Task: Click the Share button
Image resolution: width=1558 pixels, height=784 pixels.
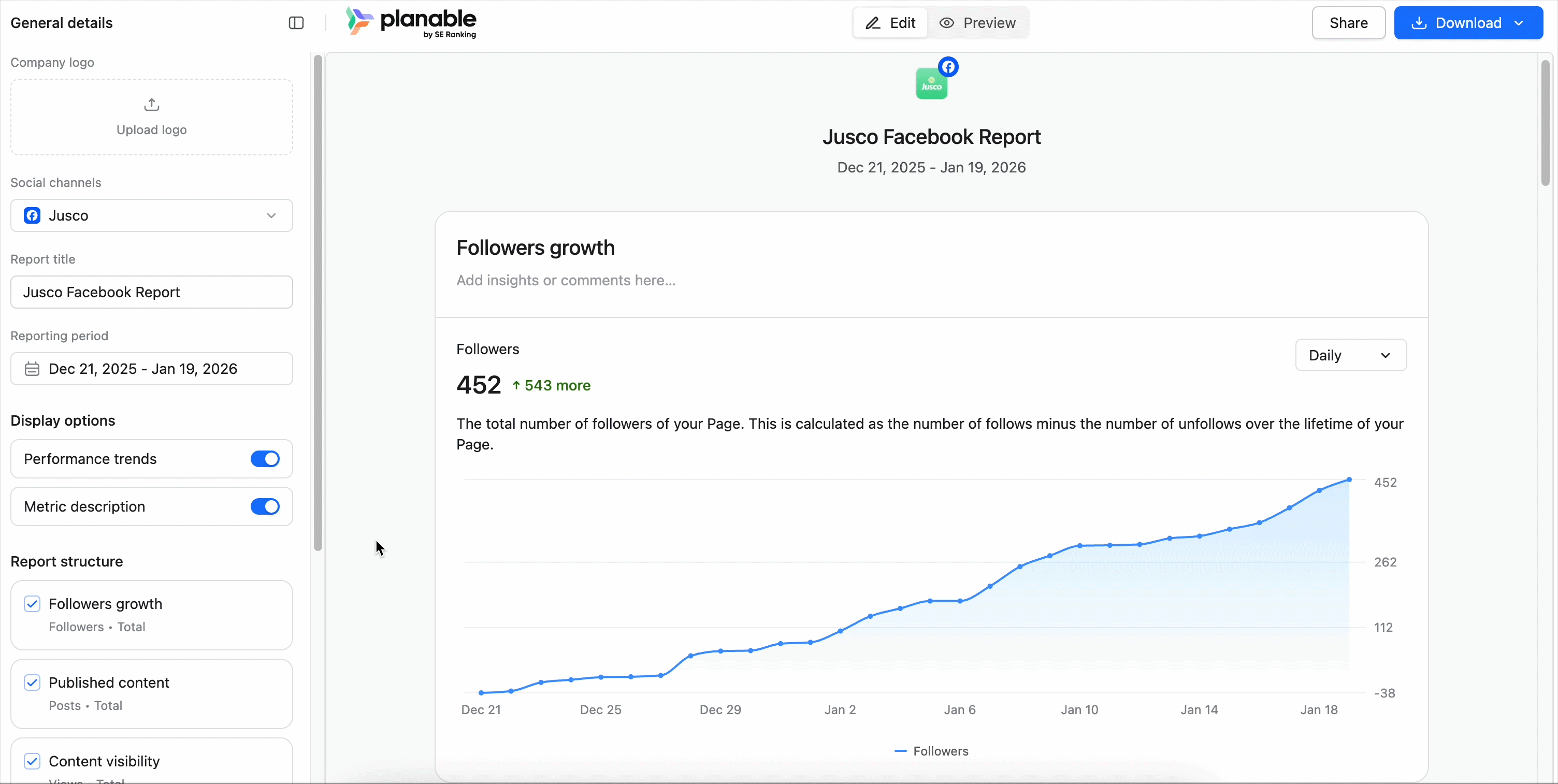Action: click(1348, 23)
